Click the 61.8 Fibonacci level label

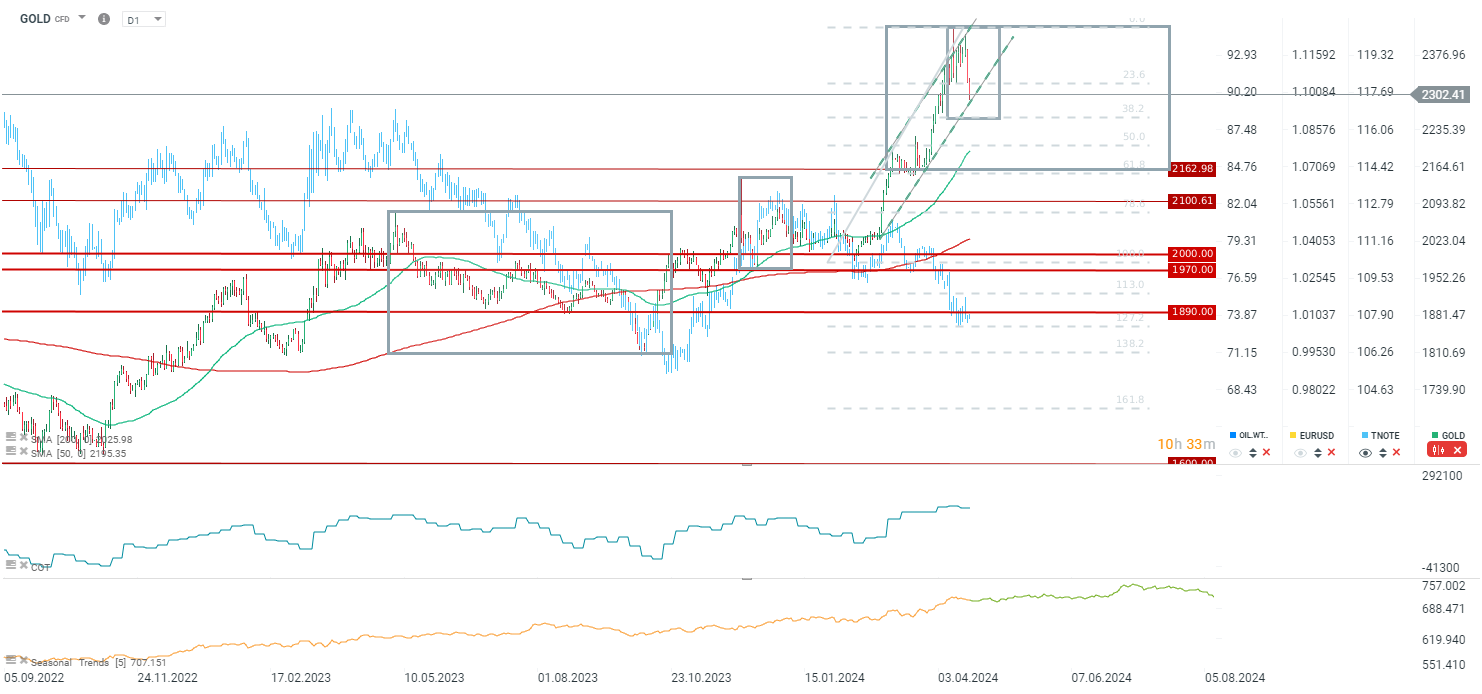(x=1133, y=164)
